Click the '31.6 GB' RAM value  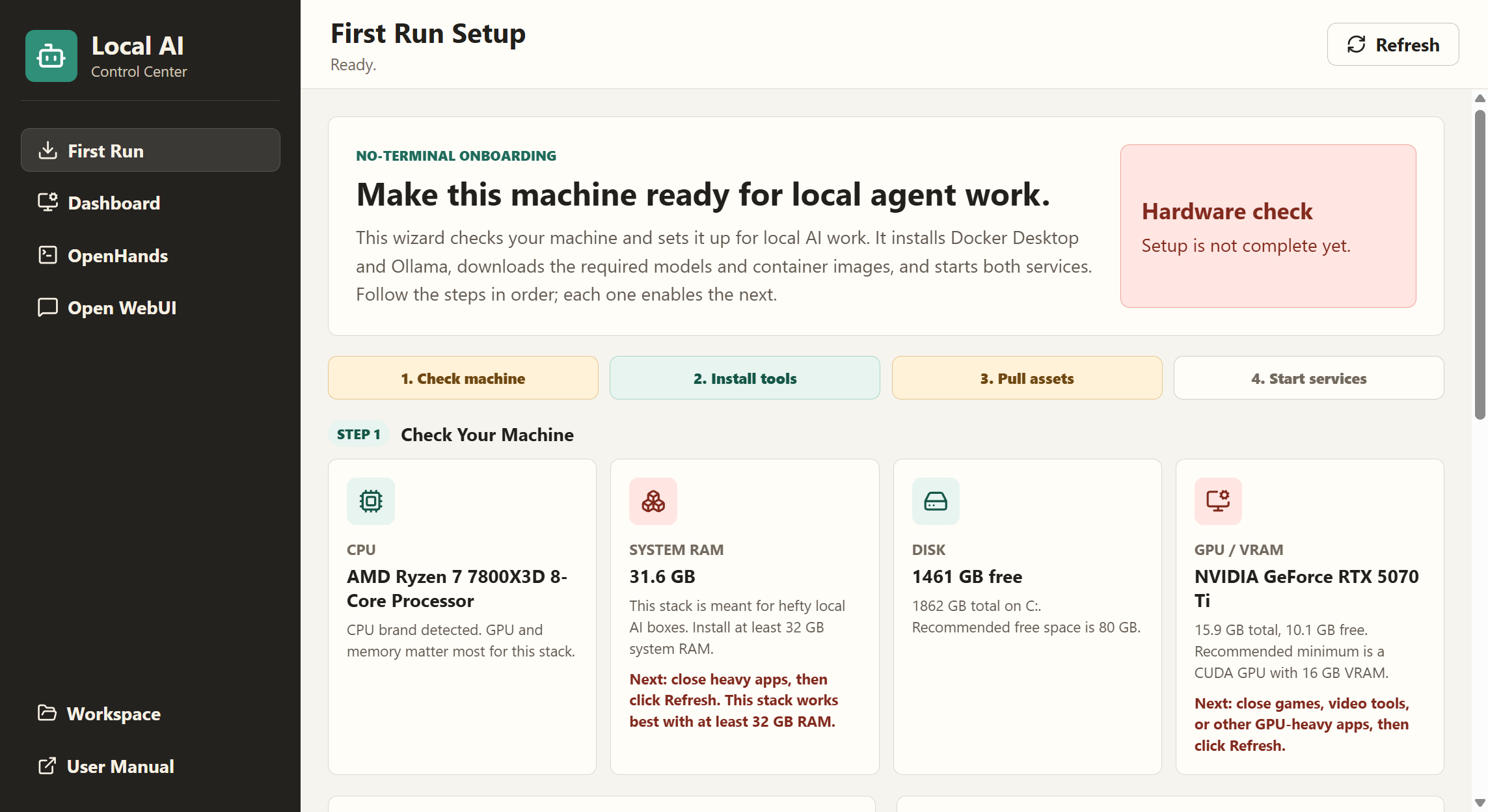point(662,576)
